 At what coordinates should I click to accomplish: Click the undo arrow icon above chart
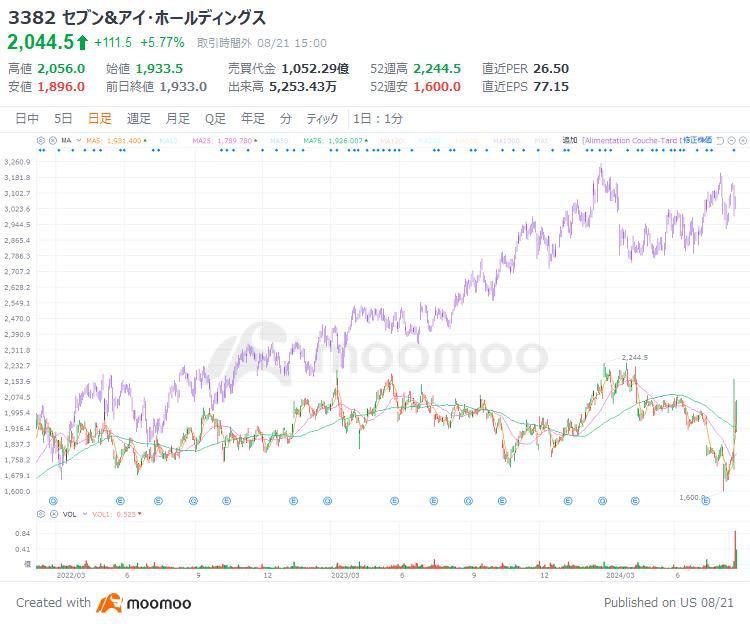[x=720, y=141]
